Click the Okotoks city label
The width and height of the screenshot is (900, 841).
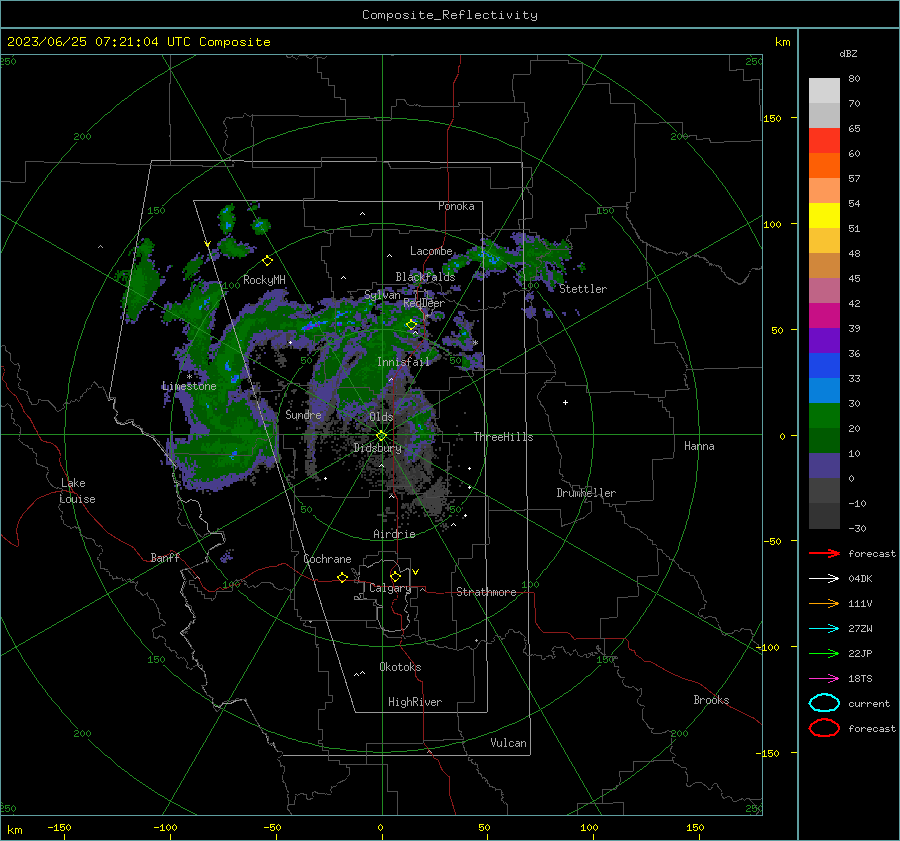tap(400, 667)
